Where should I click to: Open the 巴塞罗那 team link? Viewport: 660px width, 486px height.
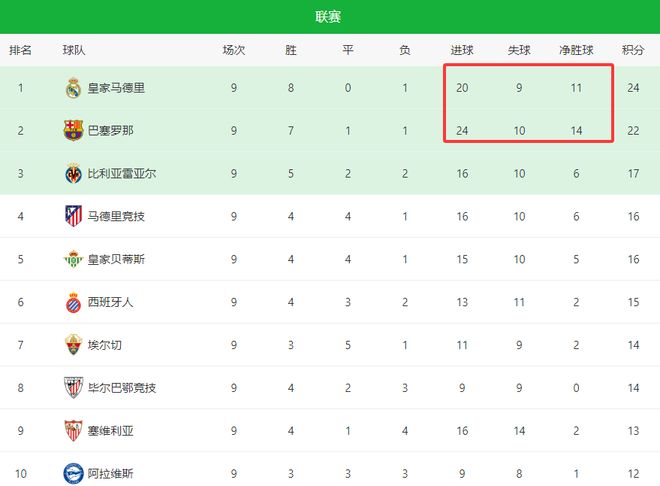109,130
